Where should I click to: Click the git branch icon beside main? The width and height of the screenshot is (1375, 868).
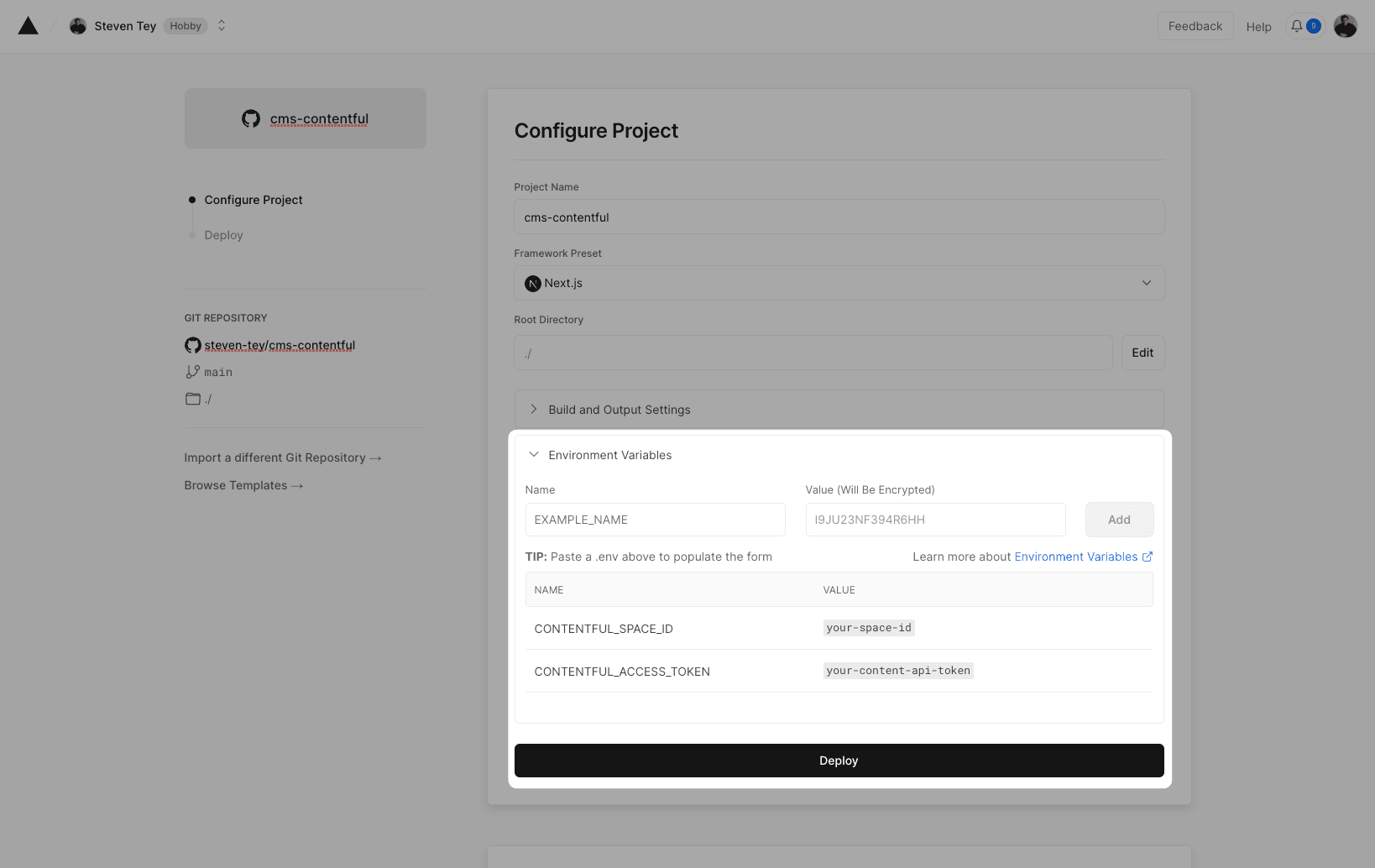click(x=192, y=372)
